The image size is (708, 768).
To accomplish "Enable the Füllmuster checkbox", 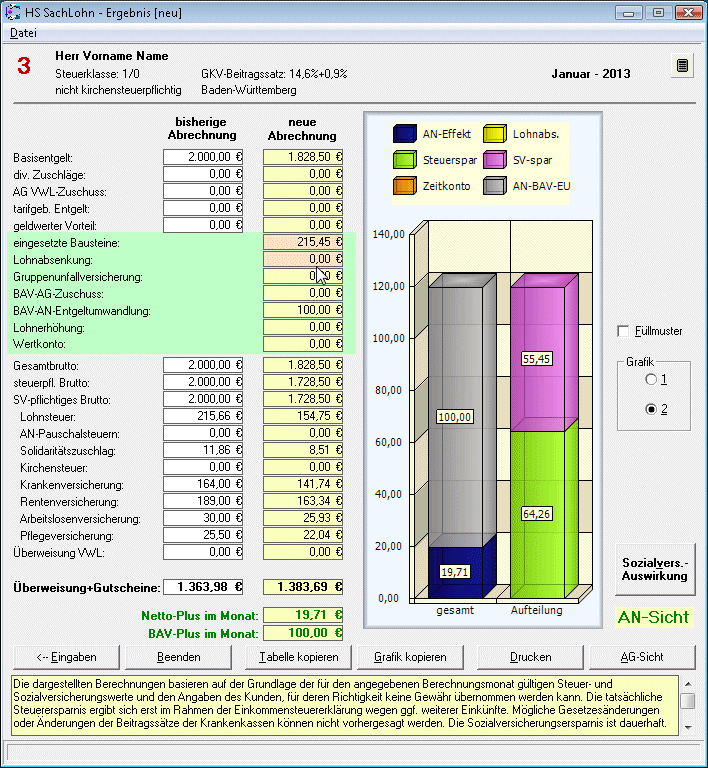I will click(624, 331).
